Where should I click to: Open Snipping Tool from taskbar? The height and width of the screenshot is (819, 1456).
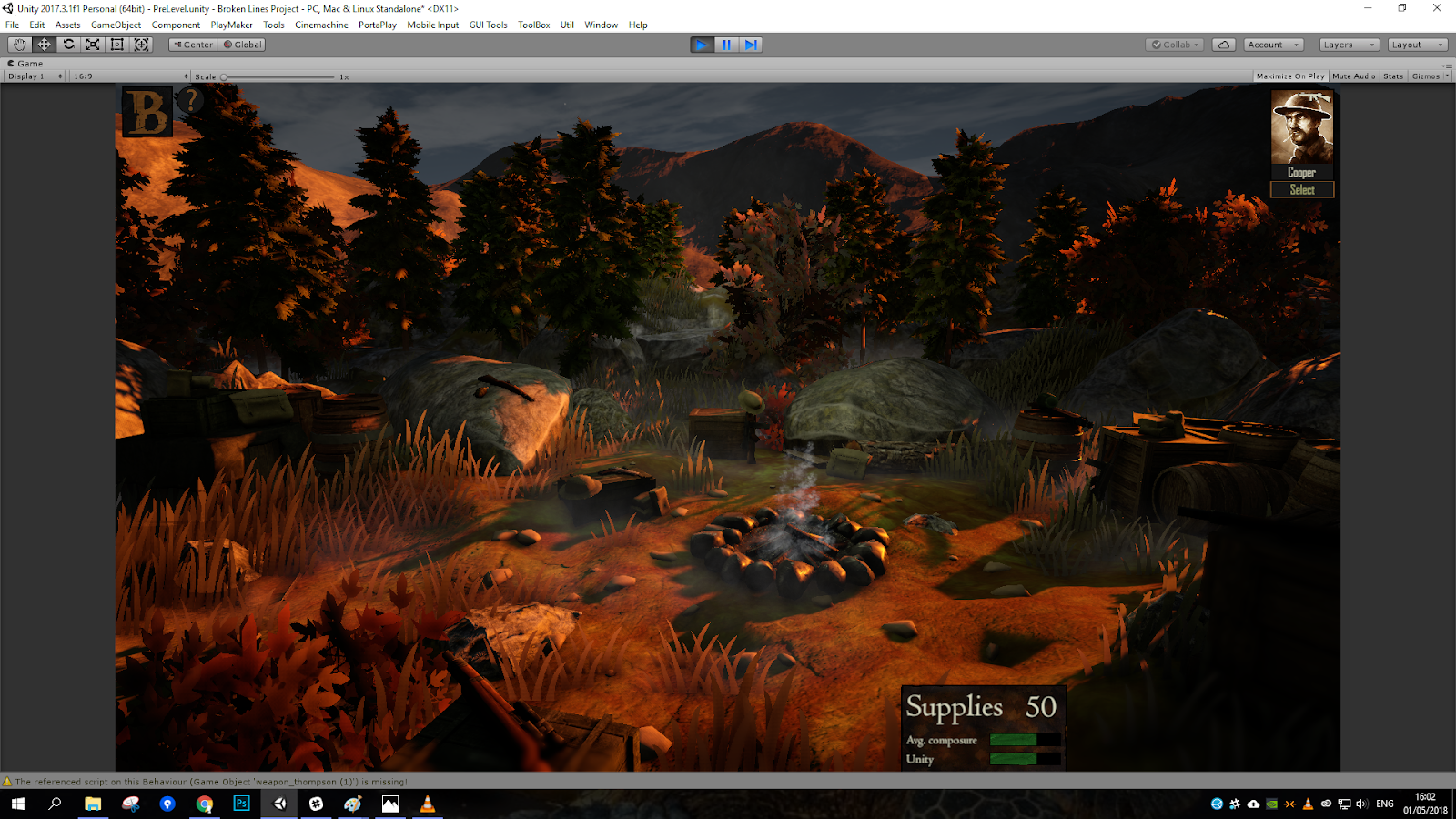[x=130, y=804]
